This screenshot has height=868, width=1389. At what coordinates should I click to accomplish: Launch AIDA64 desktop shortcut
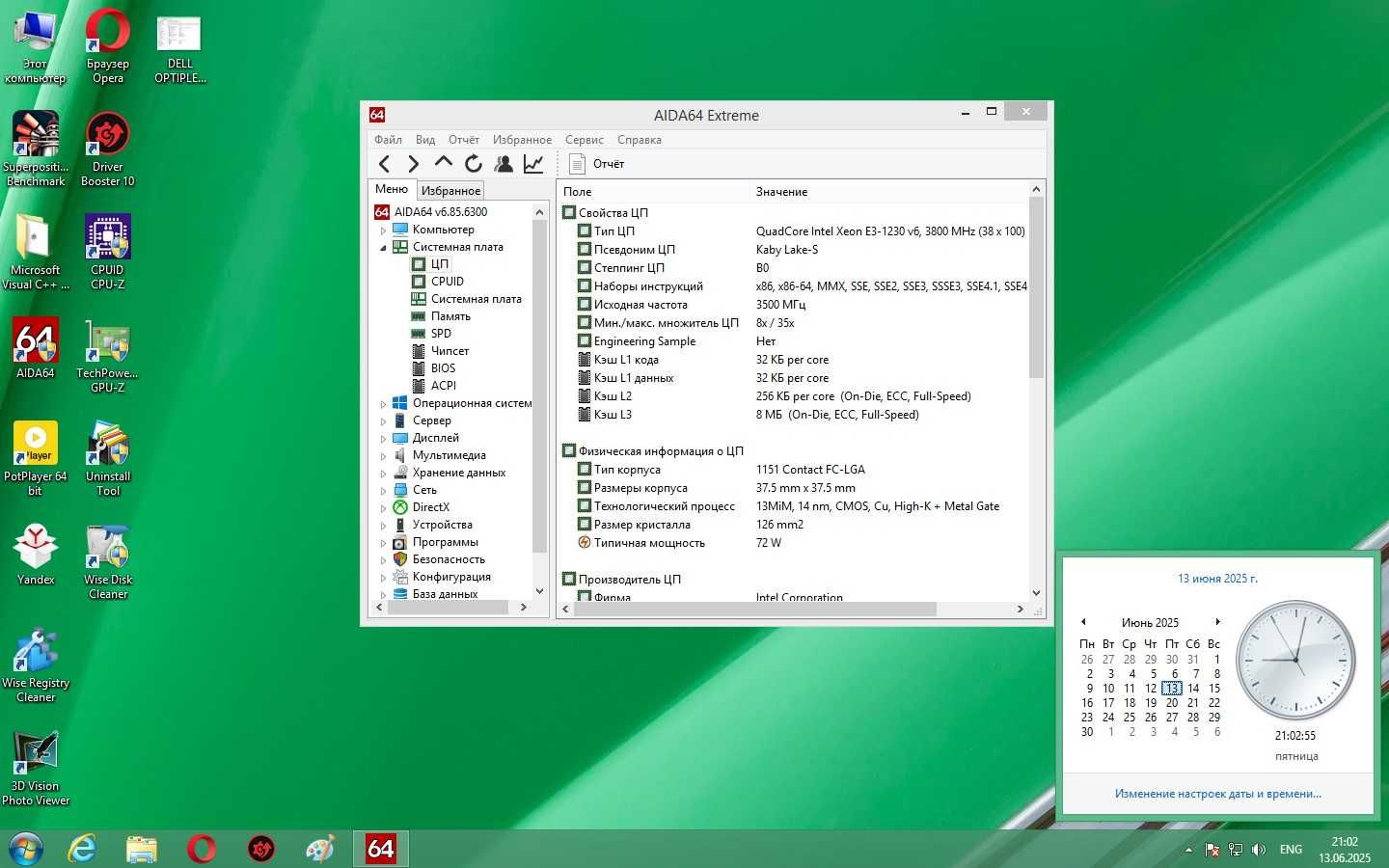(x=36, y=349)
